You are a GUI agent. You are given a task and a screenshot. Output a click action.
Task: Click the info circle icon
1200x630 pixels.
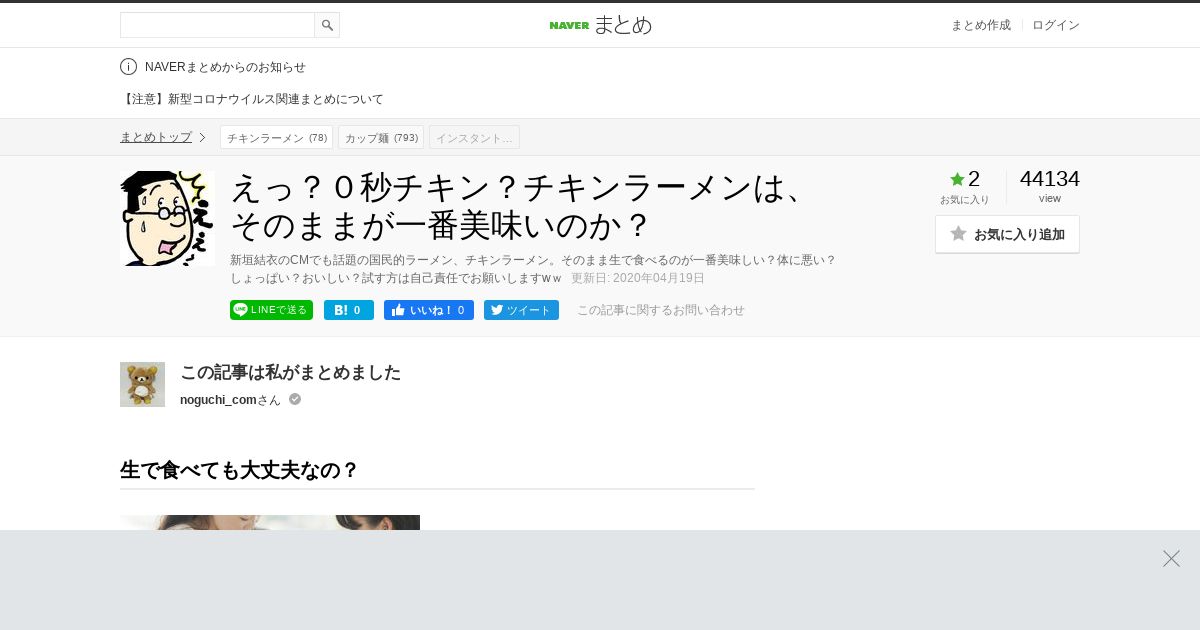coord(128,67)
